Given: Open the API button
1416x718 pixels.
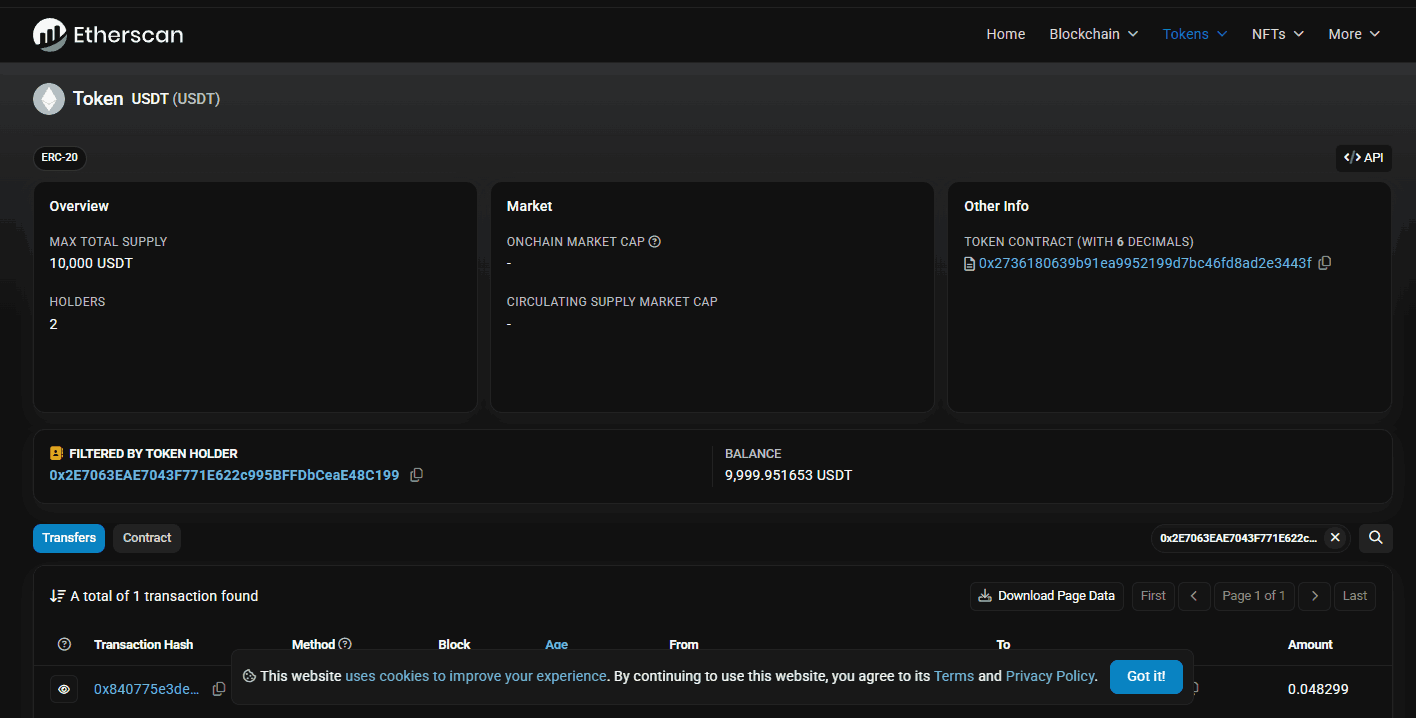Looking at the screenshot, I should (1364, 158).
